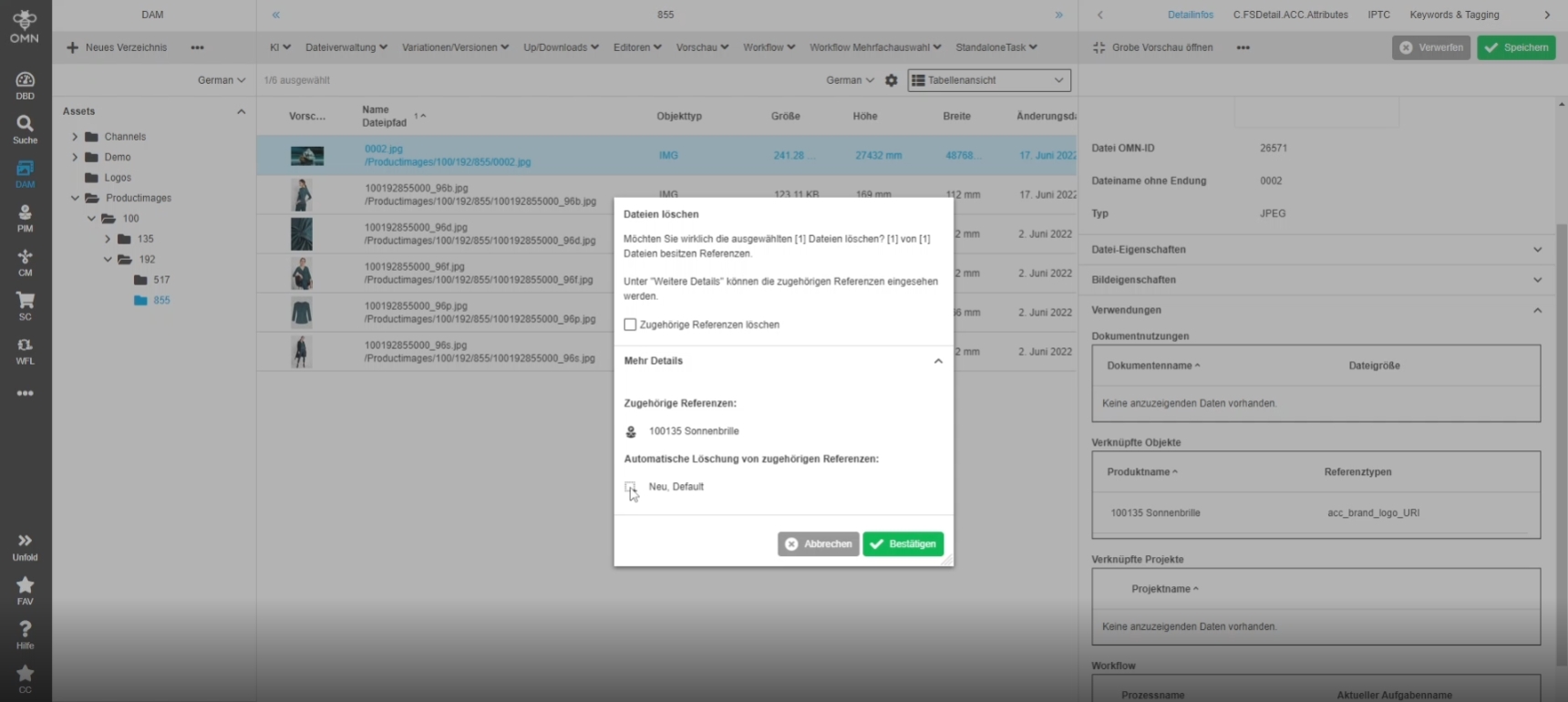
Task: Open the SC shopping cart module
Action: coord(25,306)
